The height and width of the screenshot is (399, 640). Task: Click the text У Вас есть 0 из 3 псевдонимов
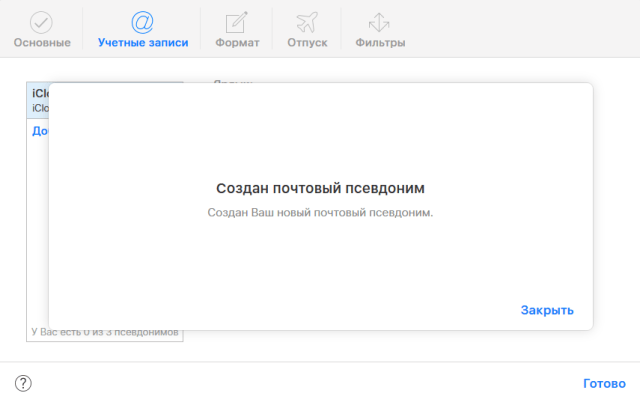click(x=105, y=332)
